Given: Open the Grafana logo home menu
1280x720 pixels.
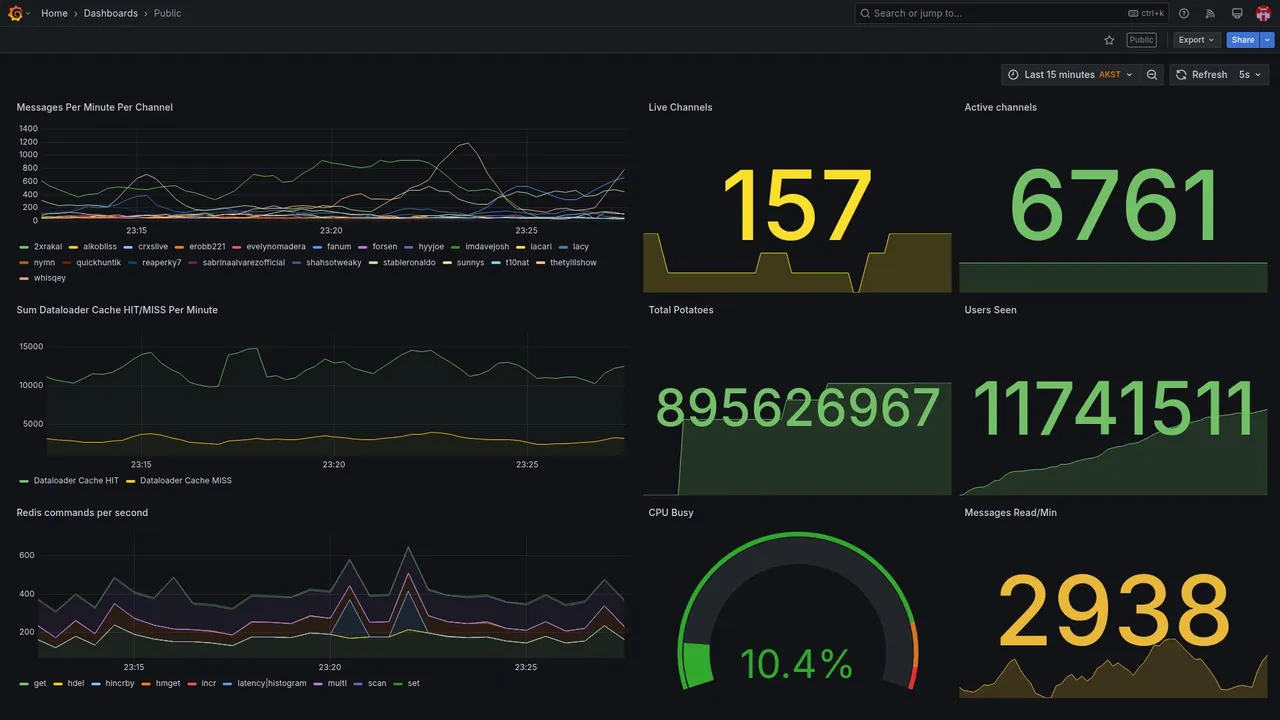Looking at the screenshot, I should click(x=16, y=13).
